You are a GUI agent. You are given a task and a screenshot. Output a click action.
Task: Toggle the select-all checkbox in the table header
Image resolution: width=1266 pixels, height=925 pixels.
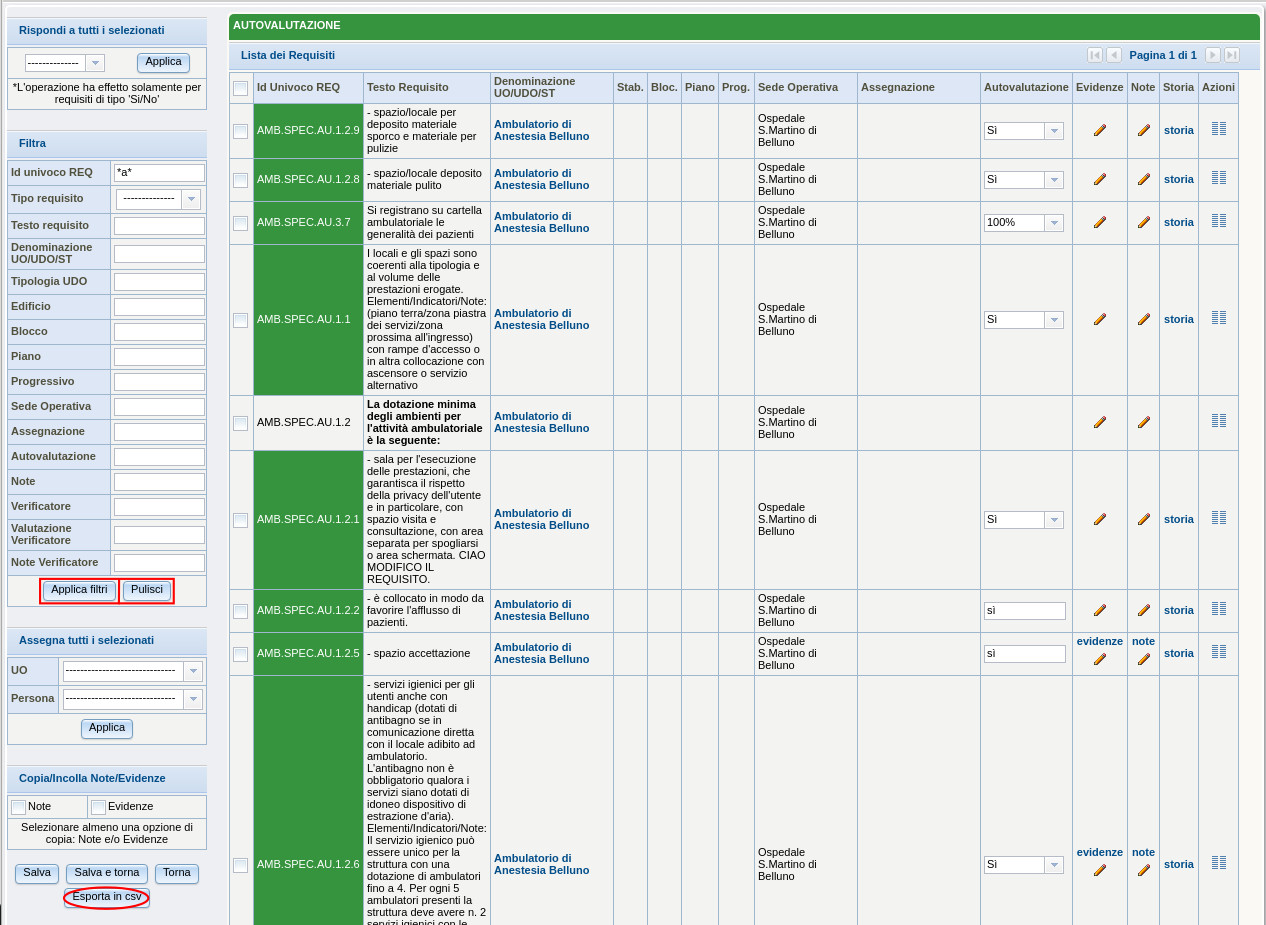tap(240, 88)
